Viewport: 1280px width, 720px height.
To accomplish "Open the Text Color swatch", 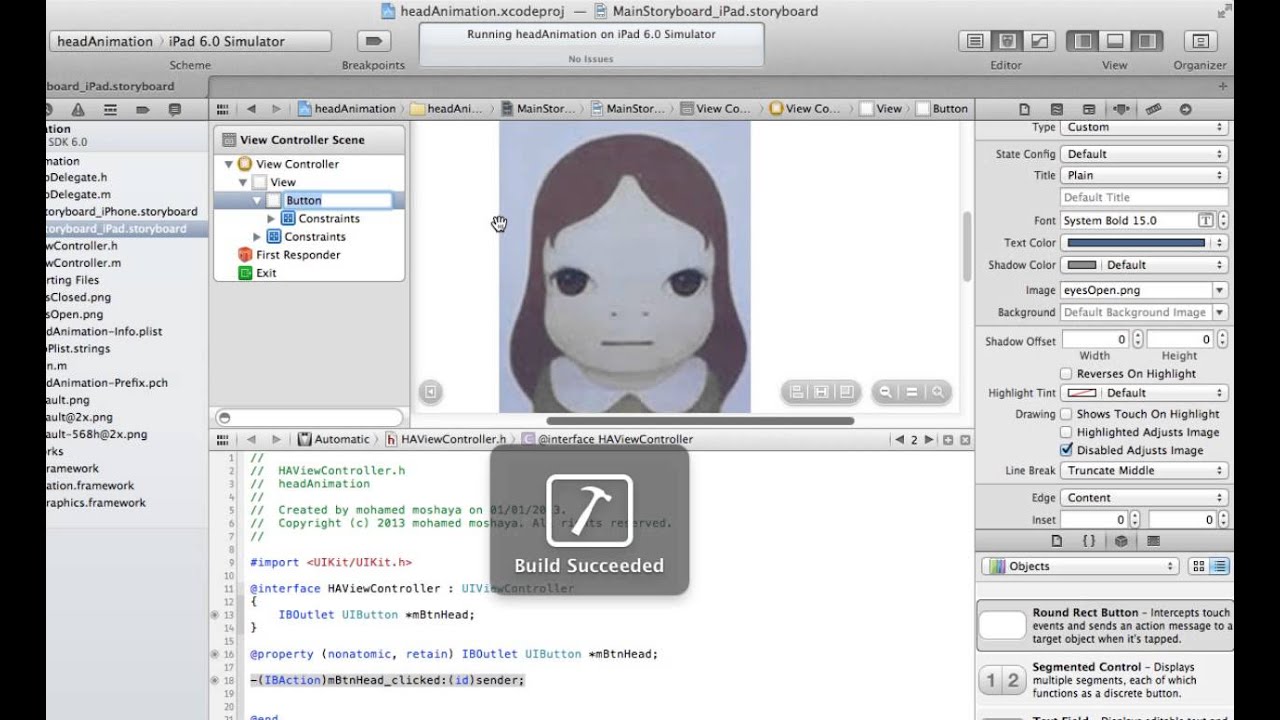I will pyautogui.click(x=1135, y=243).
